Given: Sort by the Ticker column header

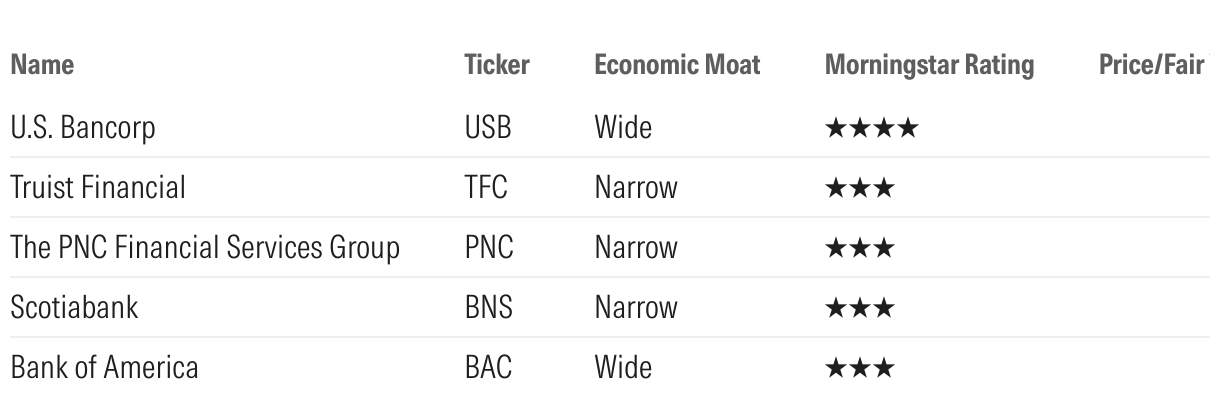Looking at the screenshot, I should coord(496,66).
